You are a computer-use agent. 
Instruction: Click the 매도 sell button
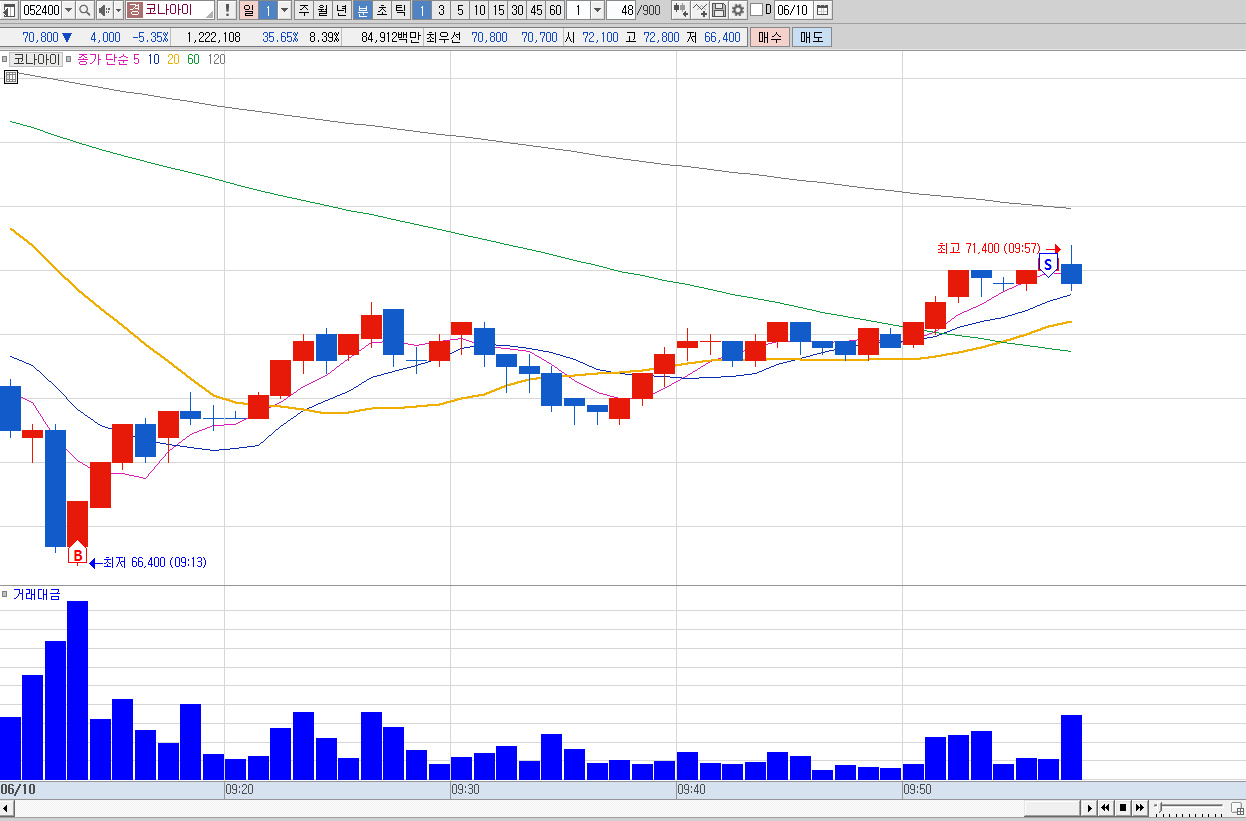[811, 37]
